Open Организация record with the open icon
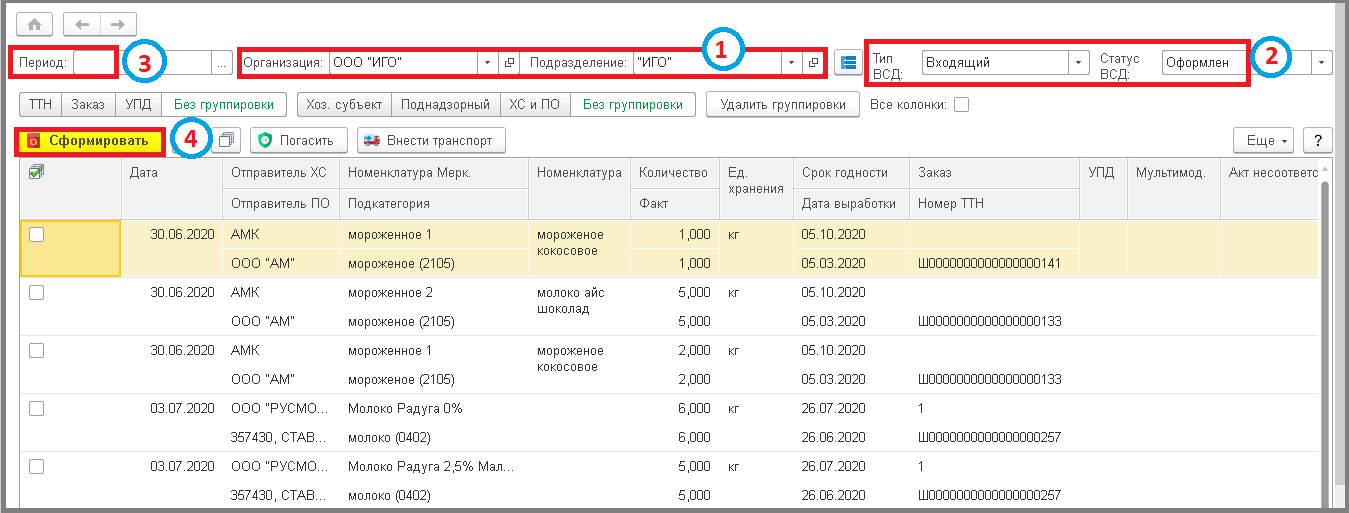The width and height of the screenshot is (1349, 513). (509, 62)
